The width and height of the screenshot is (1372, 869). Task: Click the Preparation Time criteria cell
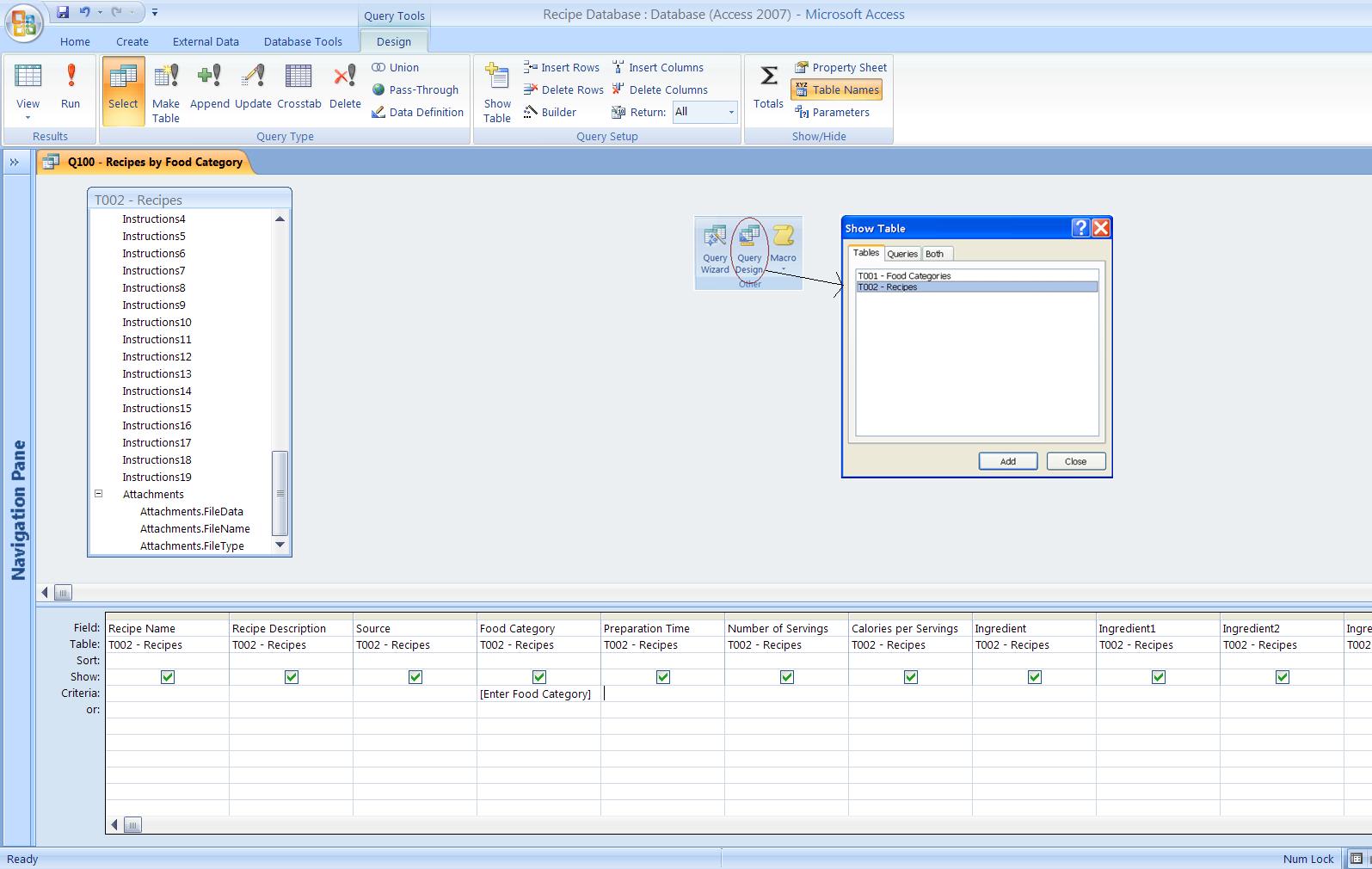click(662, 693)
